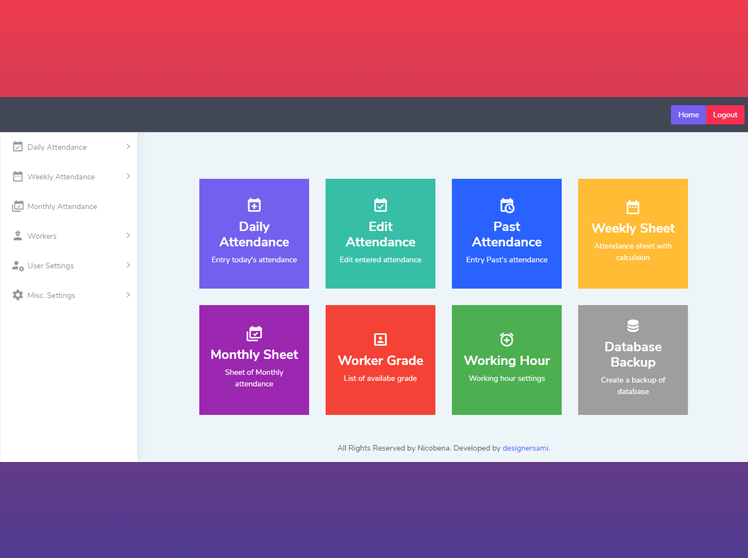Click the person badge icon on Worker Grade tile

(380, 340)
